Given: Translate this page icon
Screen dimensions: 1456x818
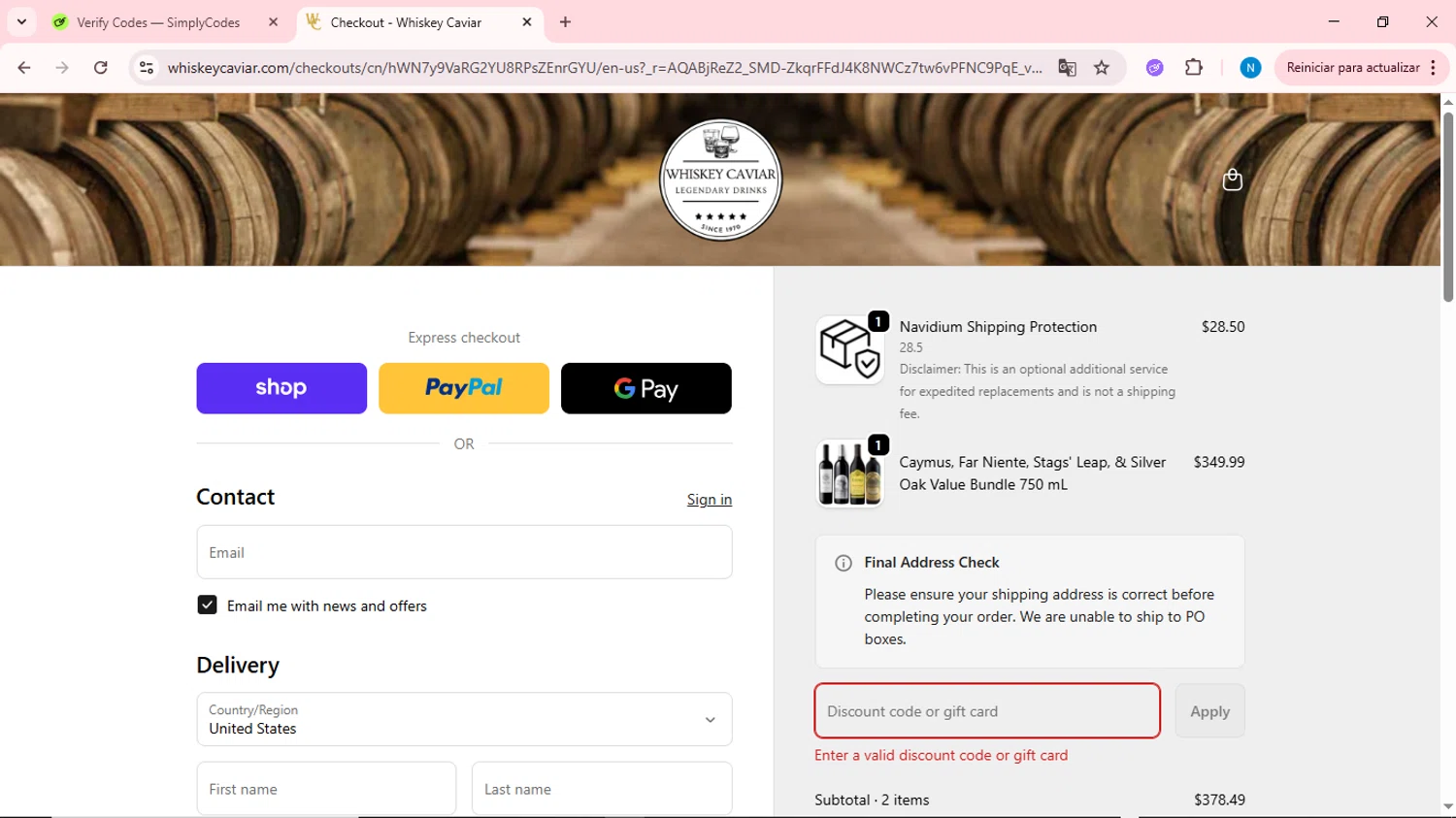Looking at the screenshot, I should [1067, 68].
